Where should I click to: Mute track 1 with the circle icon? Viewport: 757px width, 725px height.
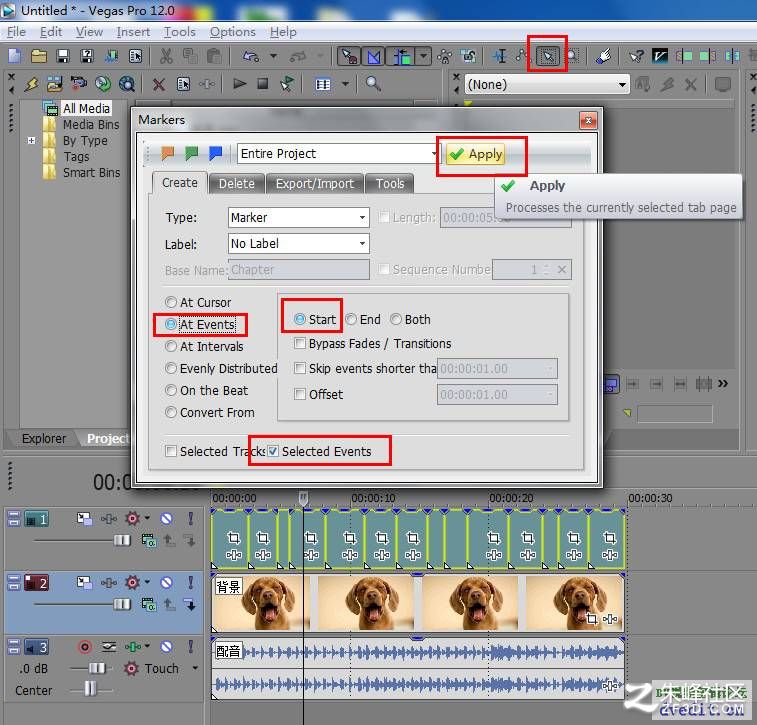point(167,519)
